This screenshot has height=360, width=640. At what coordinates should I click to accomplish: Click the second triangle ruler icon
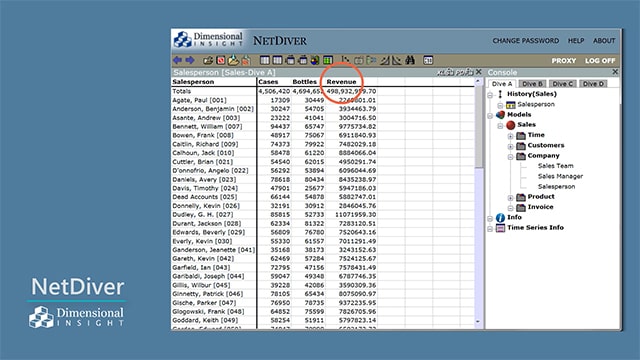click(x=396, y=60)
